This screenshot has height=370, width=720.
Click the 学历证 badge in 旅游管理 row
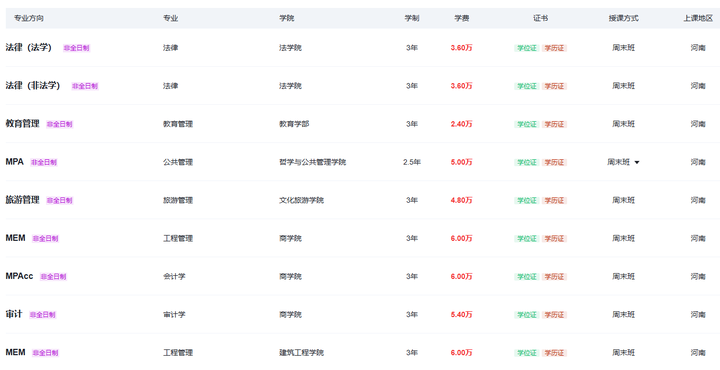tap(554, 200)
